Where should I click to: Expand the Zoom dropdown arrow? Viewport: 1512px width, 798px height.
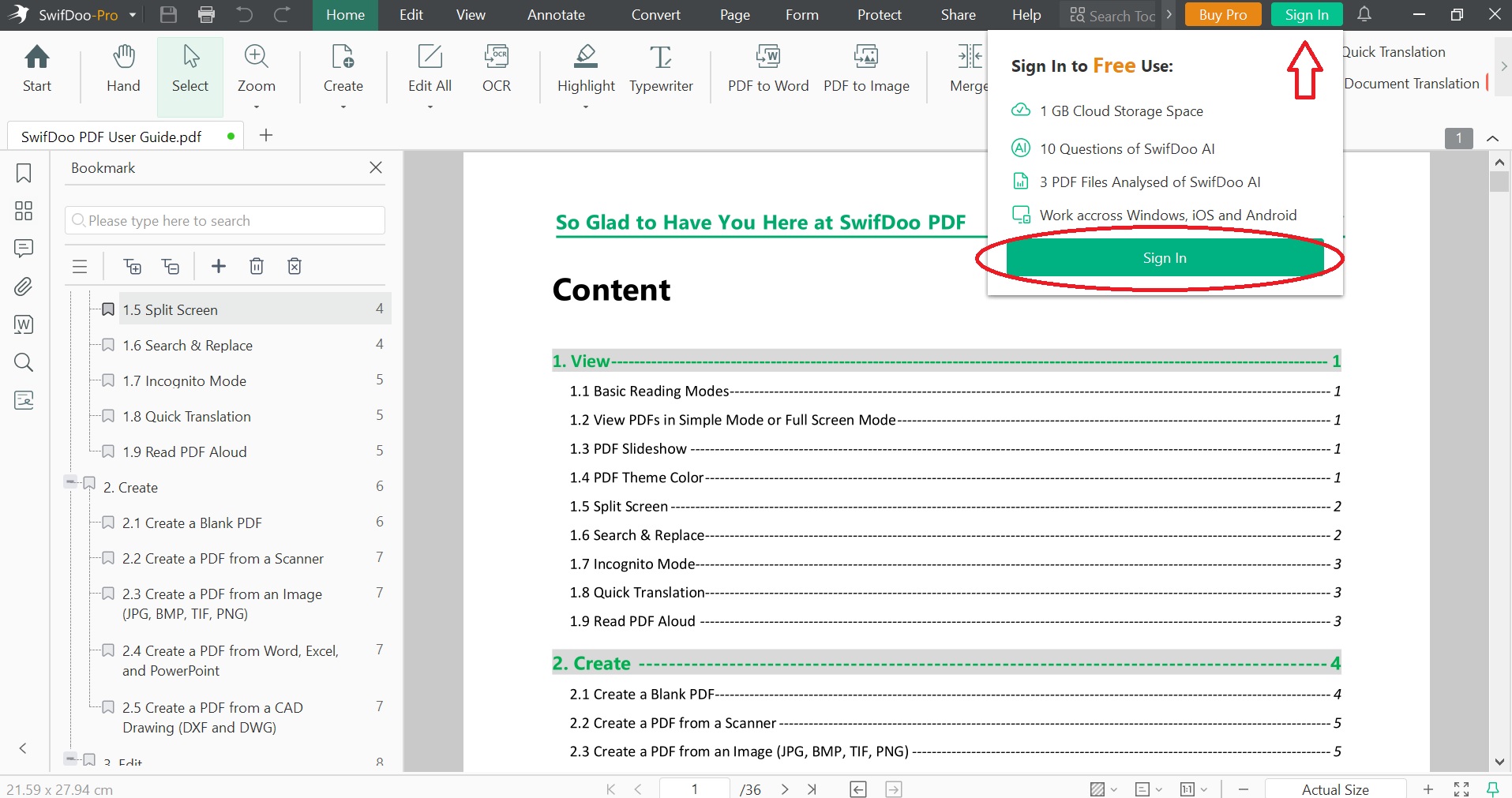[257, 107]
